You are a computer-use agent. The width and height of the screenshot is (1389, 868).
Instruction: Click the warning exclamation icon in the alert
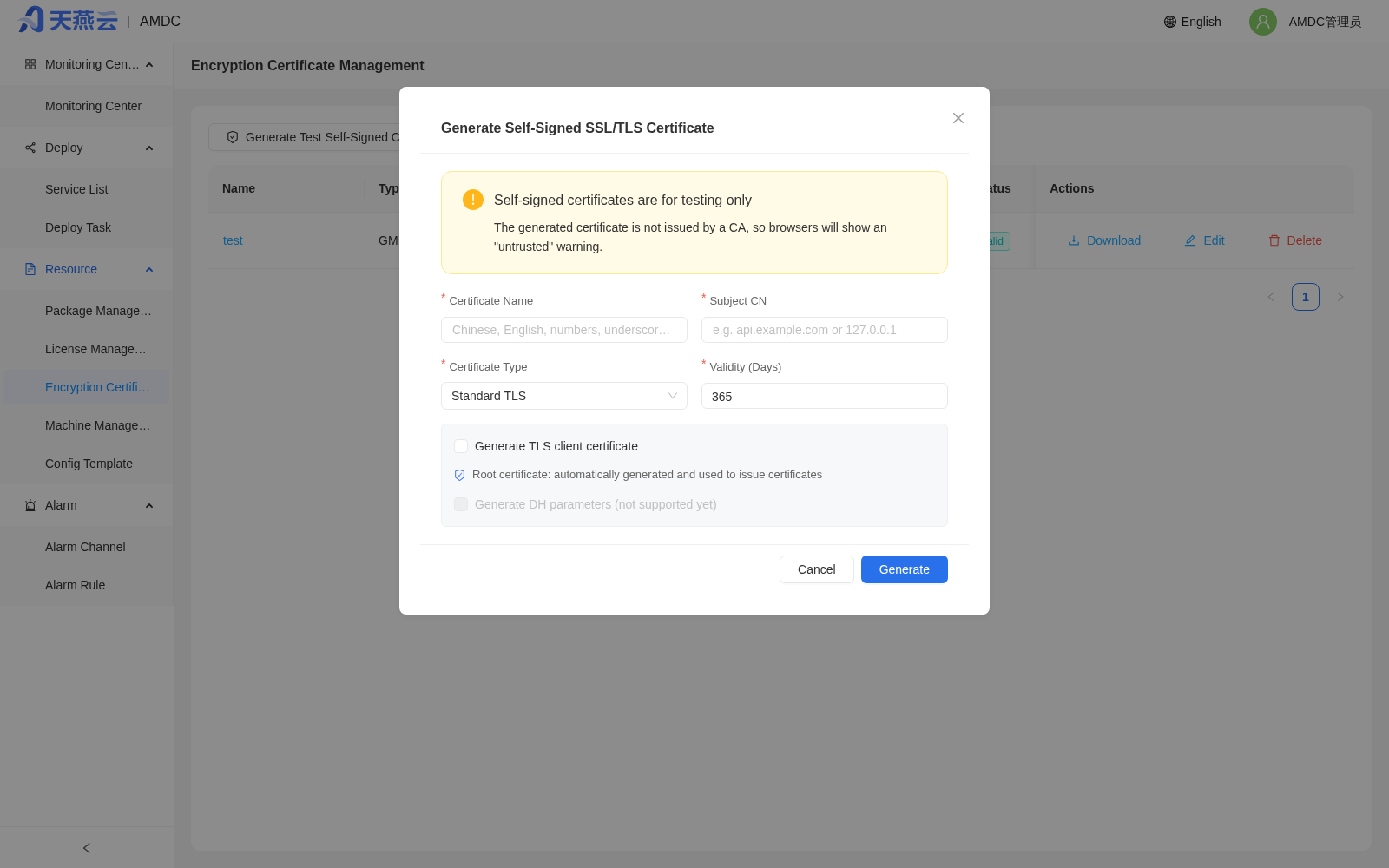tap(473, 200)
